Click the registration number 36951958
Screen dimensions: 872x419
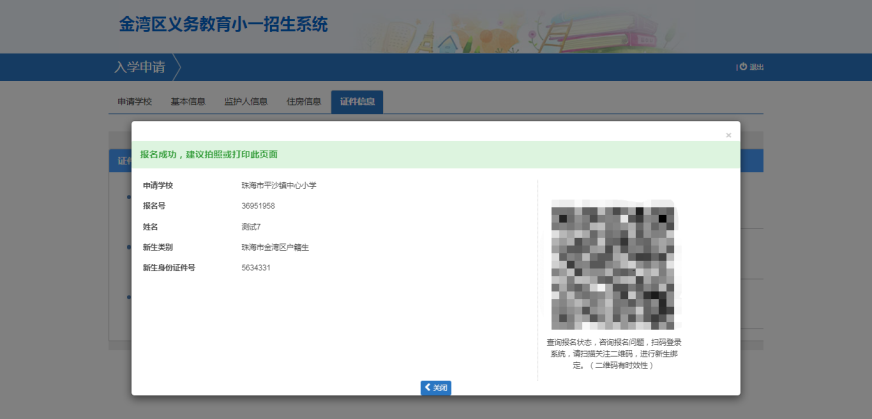[x=258, y=206]
